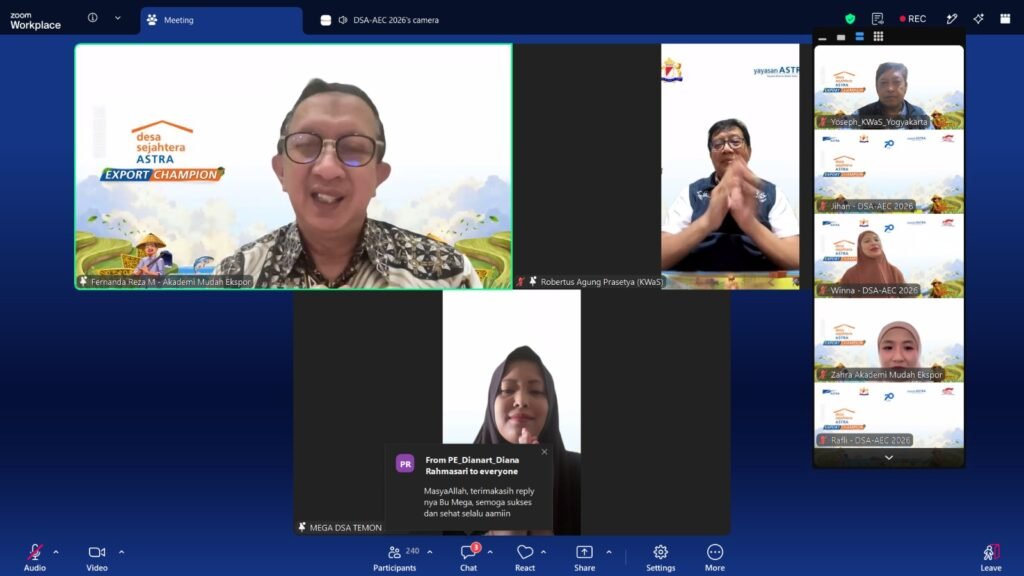
Task: Switch the thumbnail panel to grid view
Action: [878, 37]
